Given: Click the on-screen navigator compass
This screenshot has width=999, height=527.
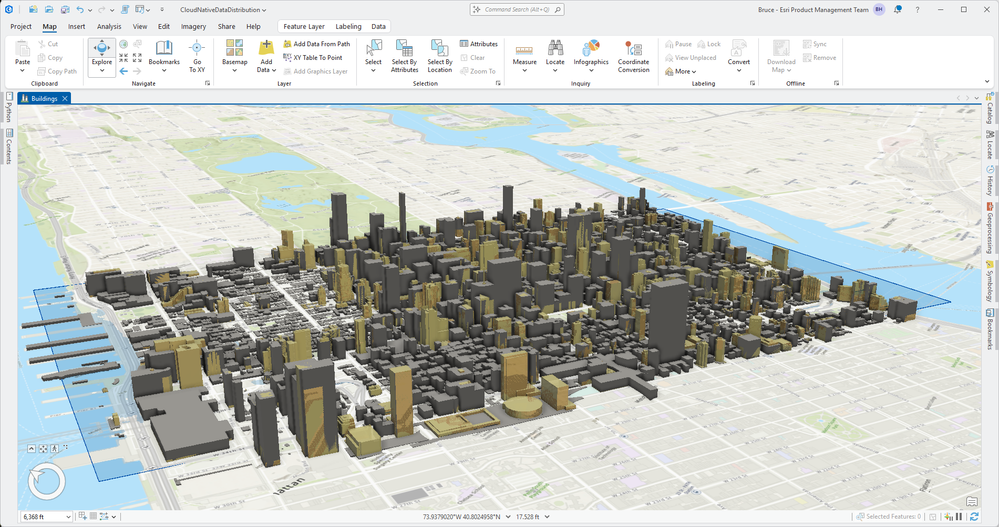Looking at the screenshot, I should [46, 480].
